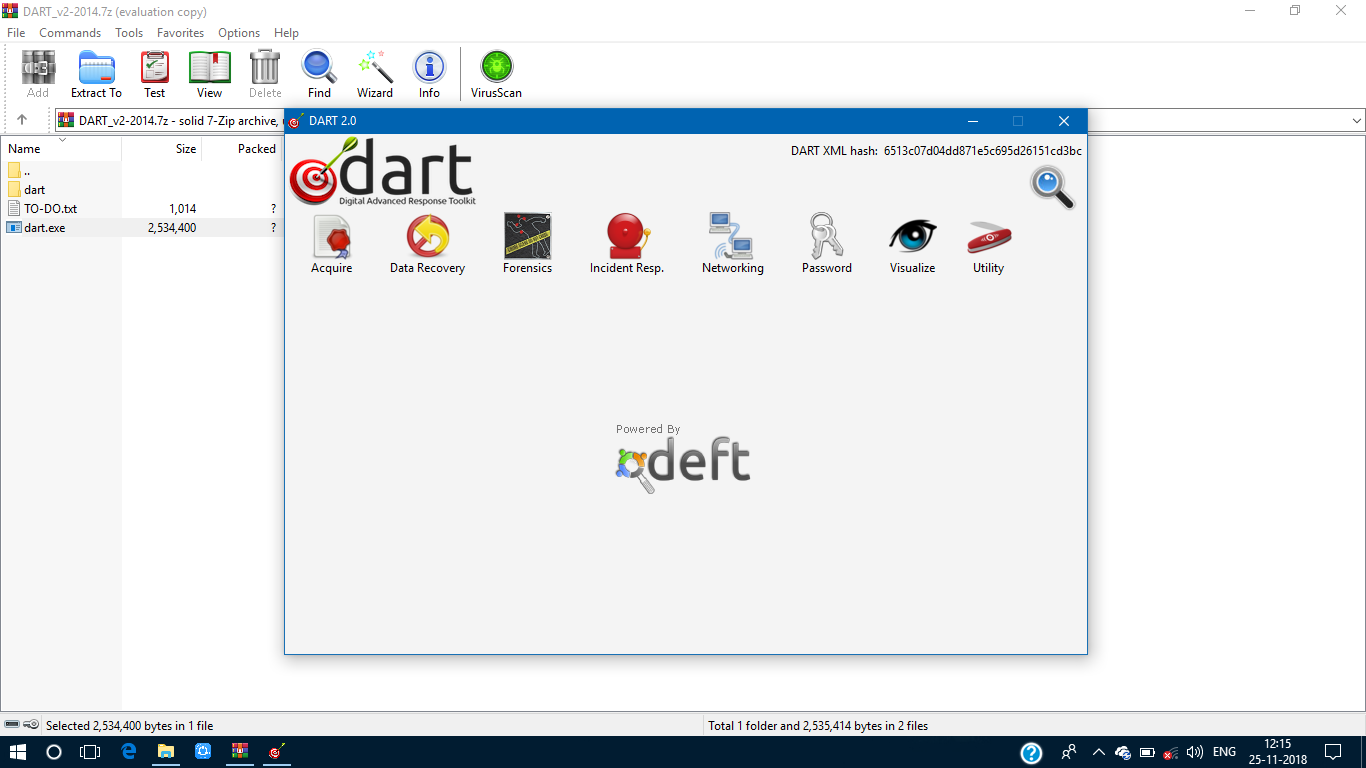The width and height of the screenshot is (1366, 768).
Task: Click the DART icon on the taskbar
Action: pyautogui.click(x=276, y=752)
